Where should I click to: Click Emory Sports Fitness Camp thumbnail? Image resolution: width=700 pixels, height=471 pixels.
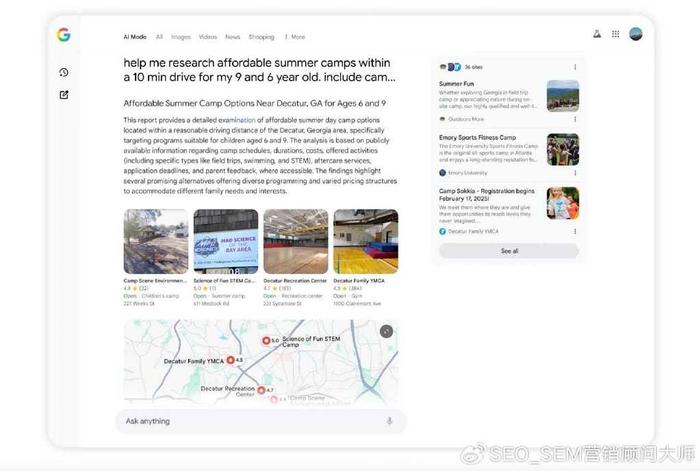pyautogui.click(x=562, y=149)
